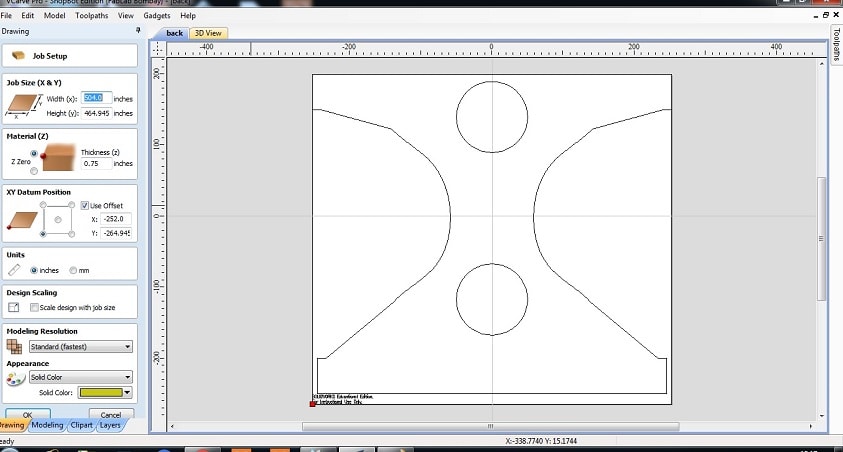
Task: Click the scroll-up arrow beside canvas
Action: coord(821,64)
